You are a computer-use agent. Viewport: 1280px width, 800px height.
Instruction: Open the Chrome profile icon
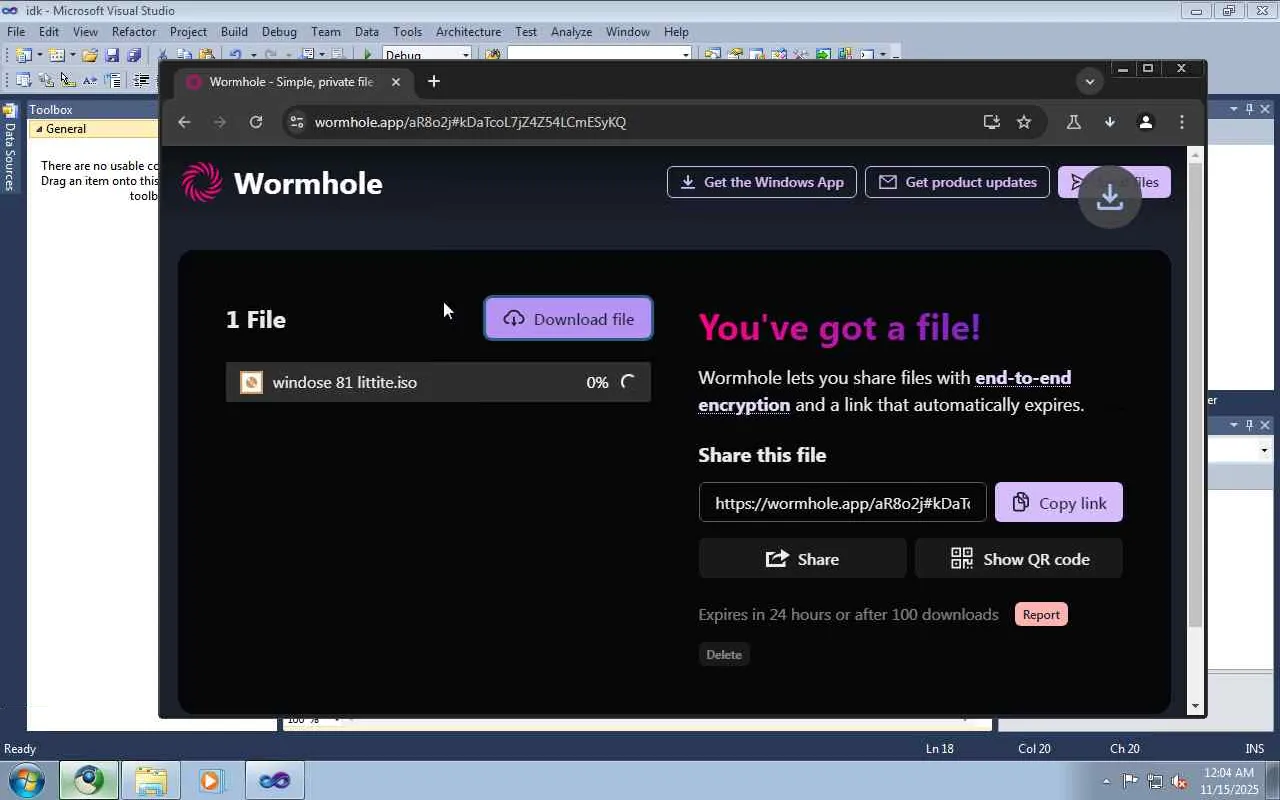click(x=1146, y=122)
